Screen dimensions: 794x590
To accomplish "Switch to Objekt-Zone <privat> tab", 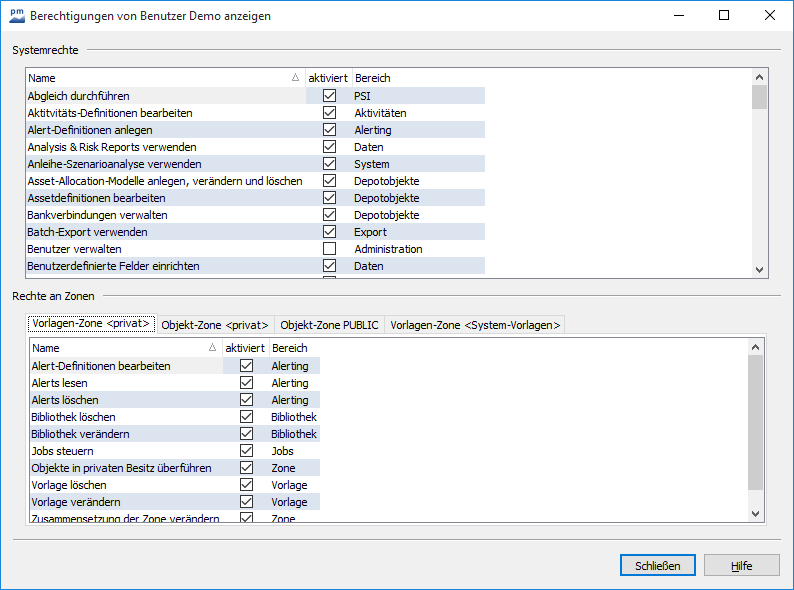I will tap(214, 325).
